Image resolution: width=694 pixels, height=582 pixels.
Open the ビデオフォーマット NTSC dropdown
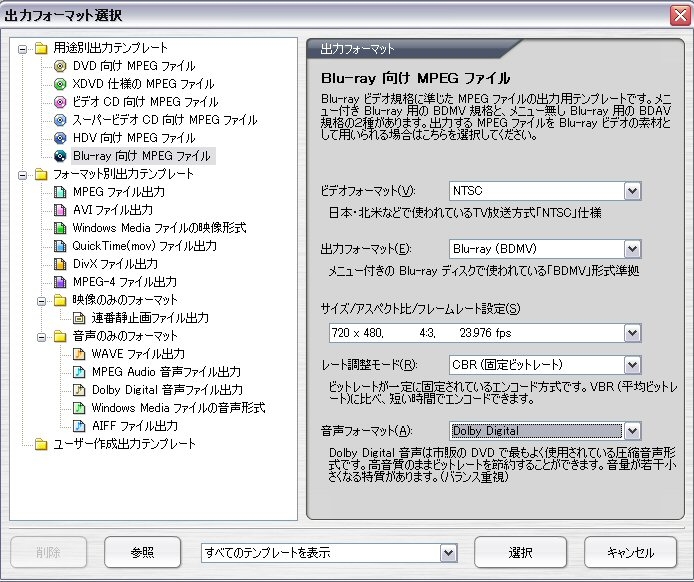[632, 191]
